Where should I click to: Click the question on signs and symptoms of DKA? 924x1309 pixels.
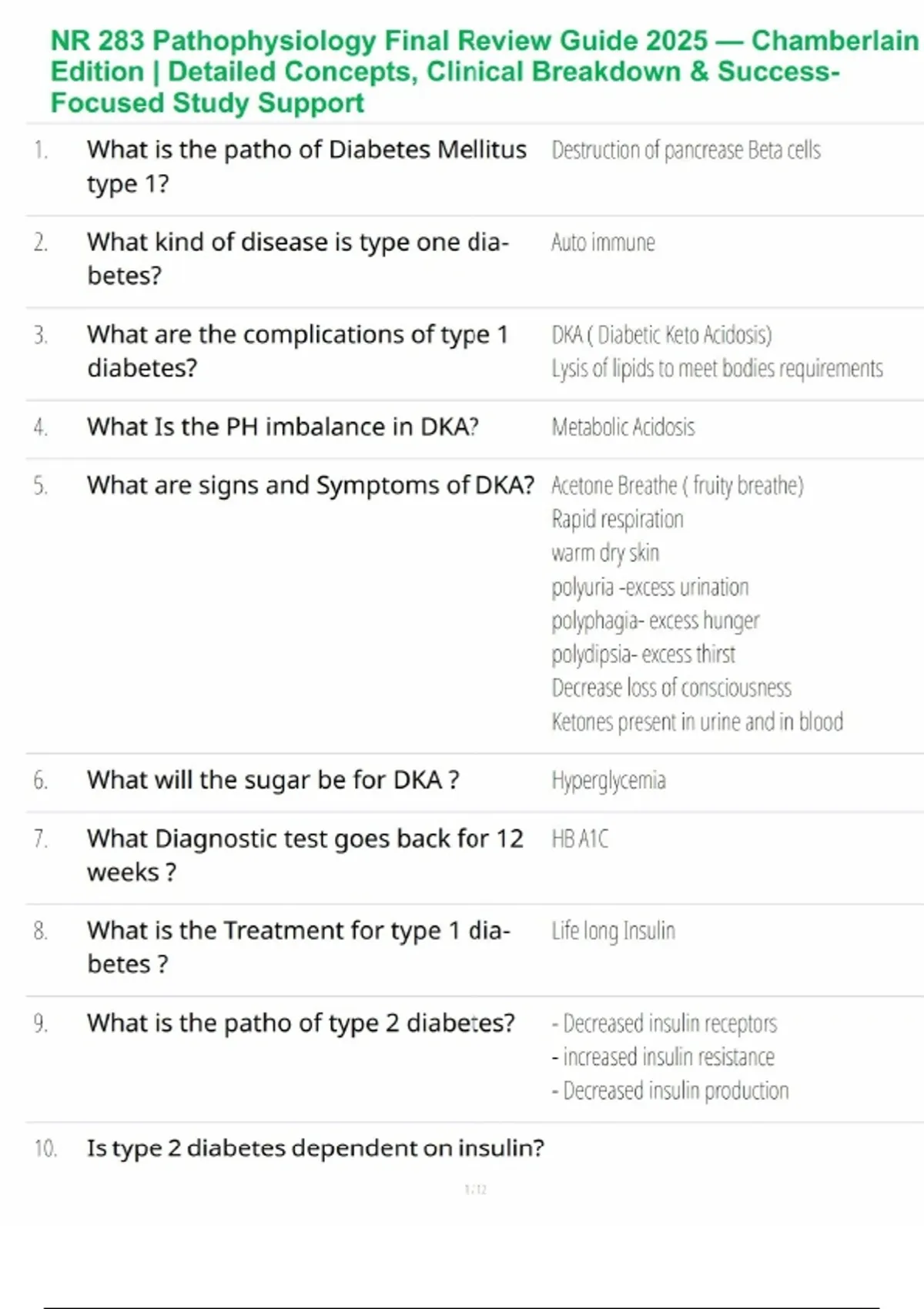(310, 485)
